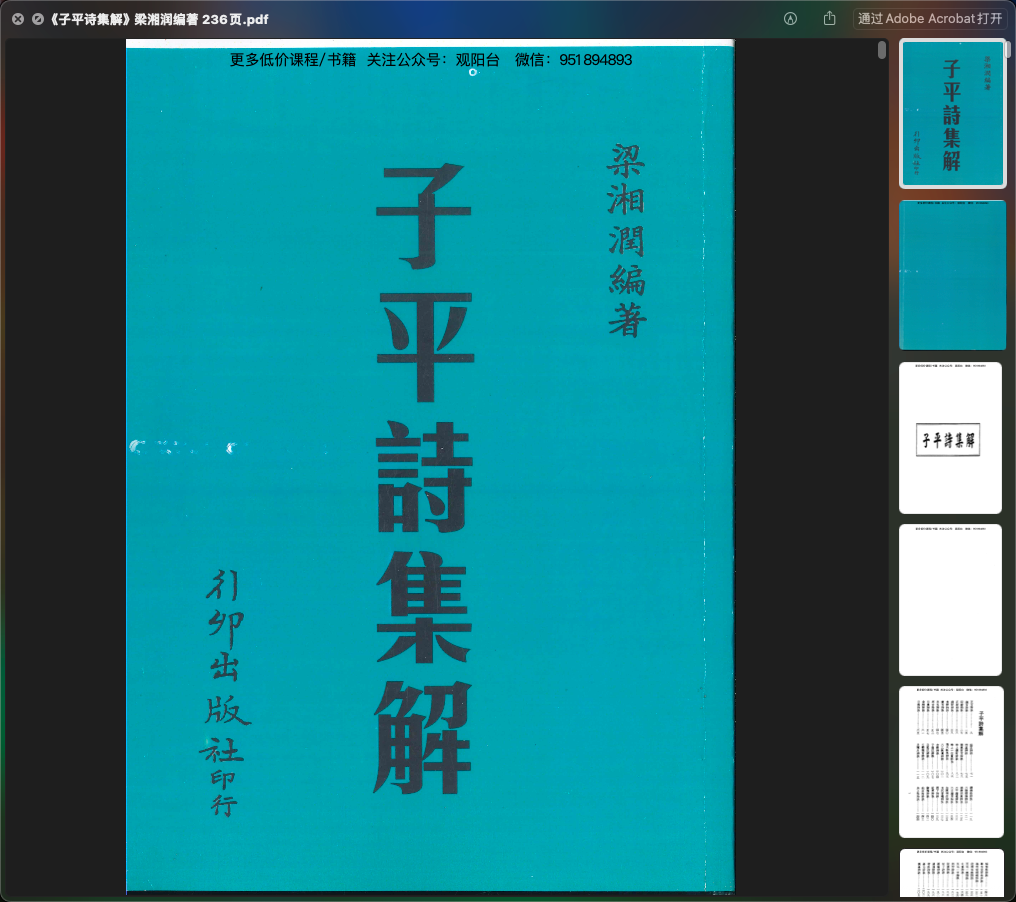
Task: Click the author name 梁湘潤編著
Action: point(627,239)
